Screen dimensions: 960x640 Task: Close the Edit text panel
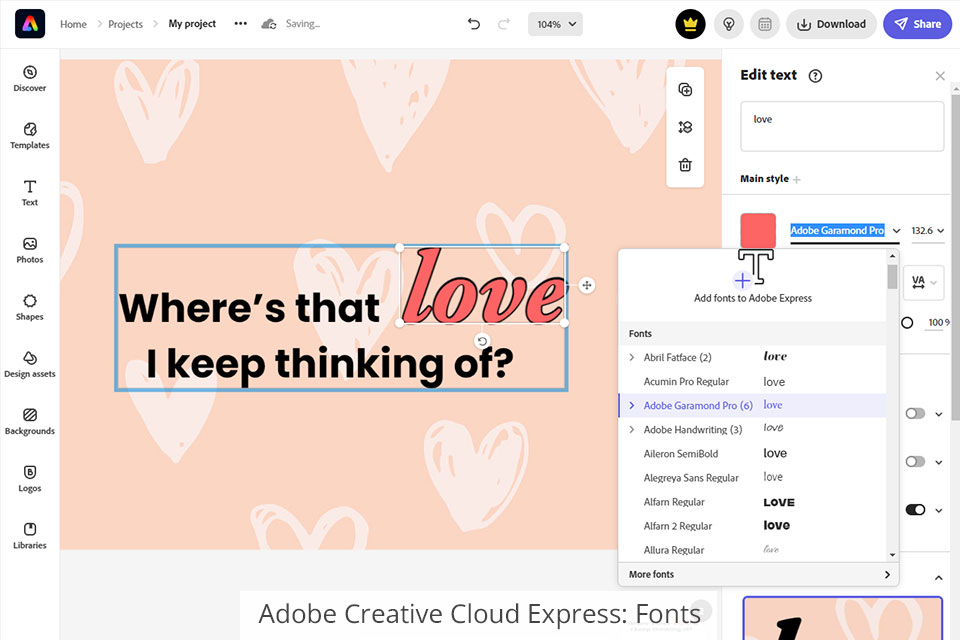click(x=940, y=76)
